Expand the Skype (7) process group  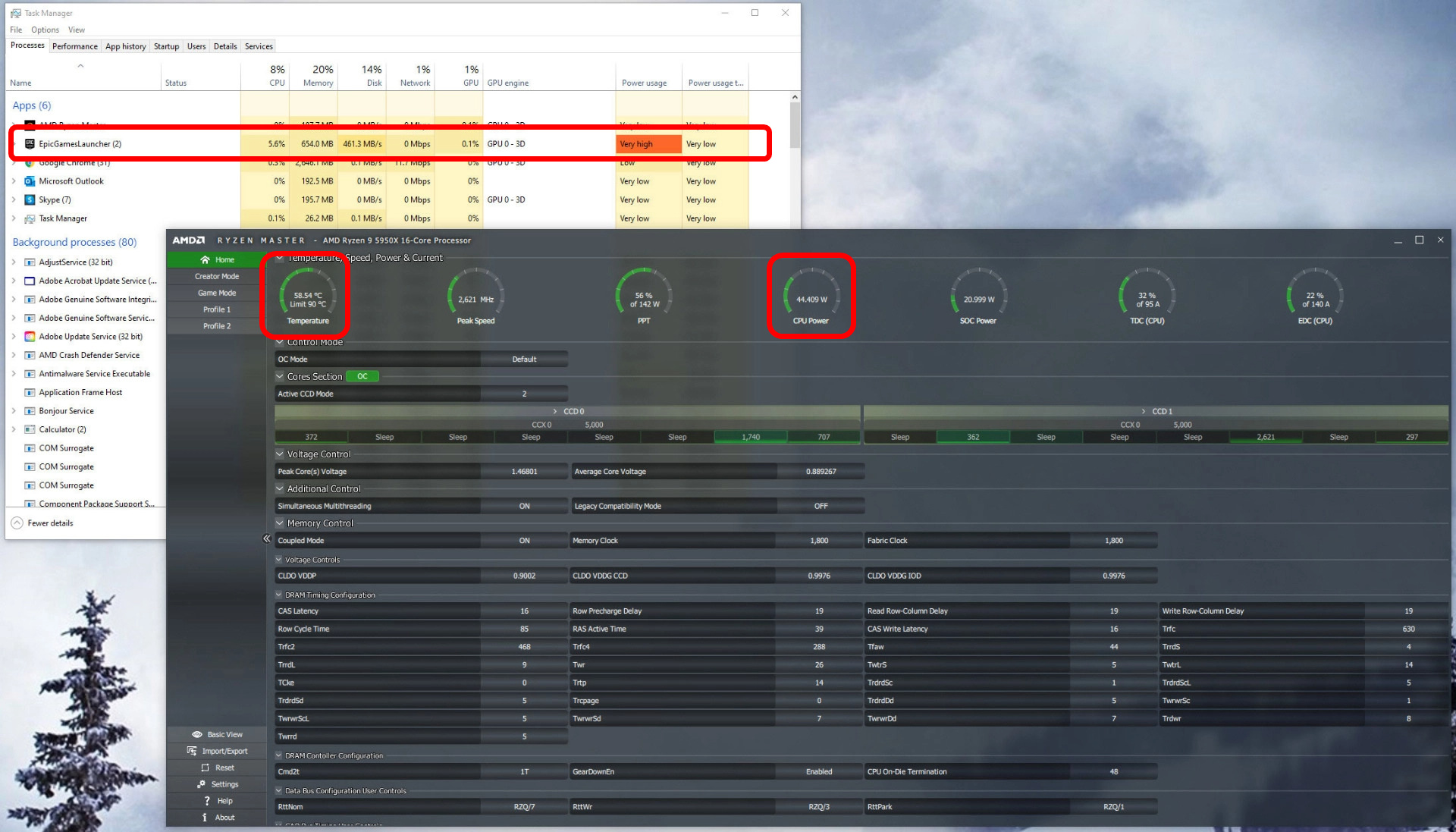[x=14, y=199]
